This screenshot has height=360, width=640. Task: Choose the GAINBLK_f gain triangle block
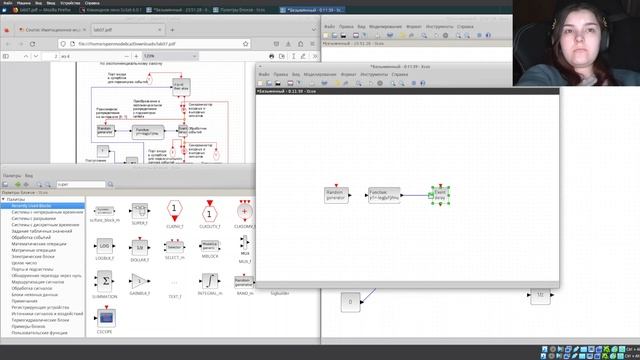point(140,281)
